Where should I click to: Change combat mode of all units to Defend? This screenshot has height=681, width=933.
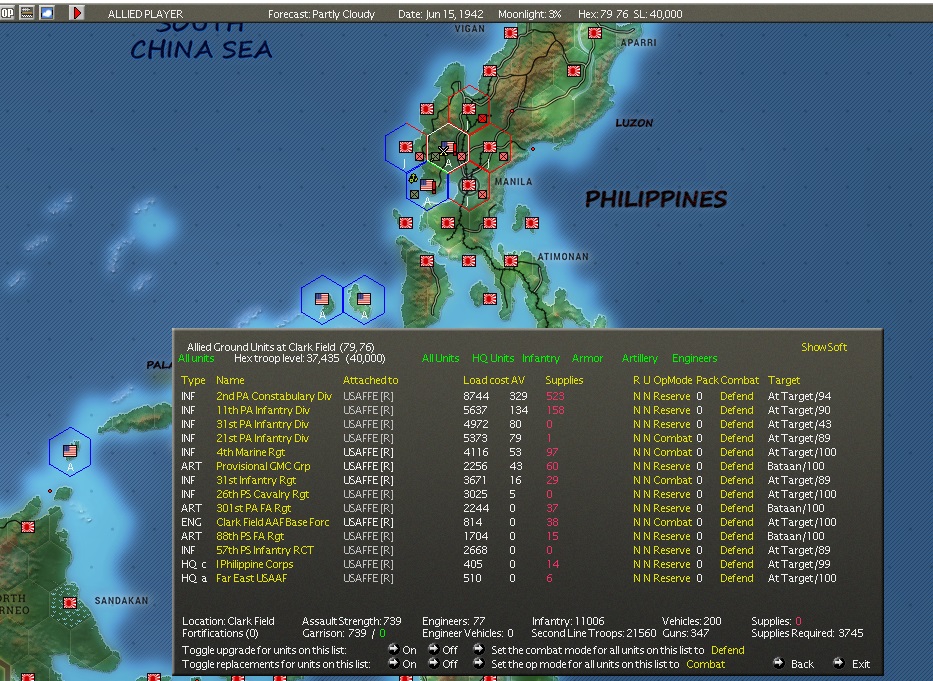(x=727, y=650)
